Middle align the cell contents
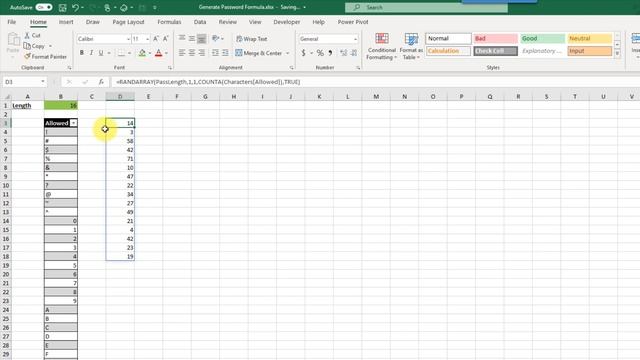This screenshot has height=360, width=640. click(192, 38)
